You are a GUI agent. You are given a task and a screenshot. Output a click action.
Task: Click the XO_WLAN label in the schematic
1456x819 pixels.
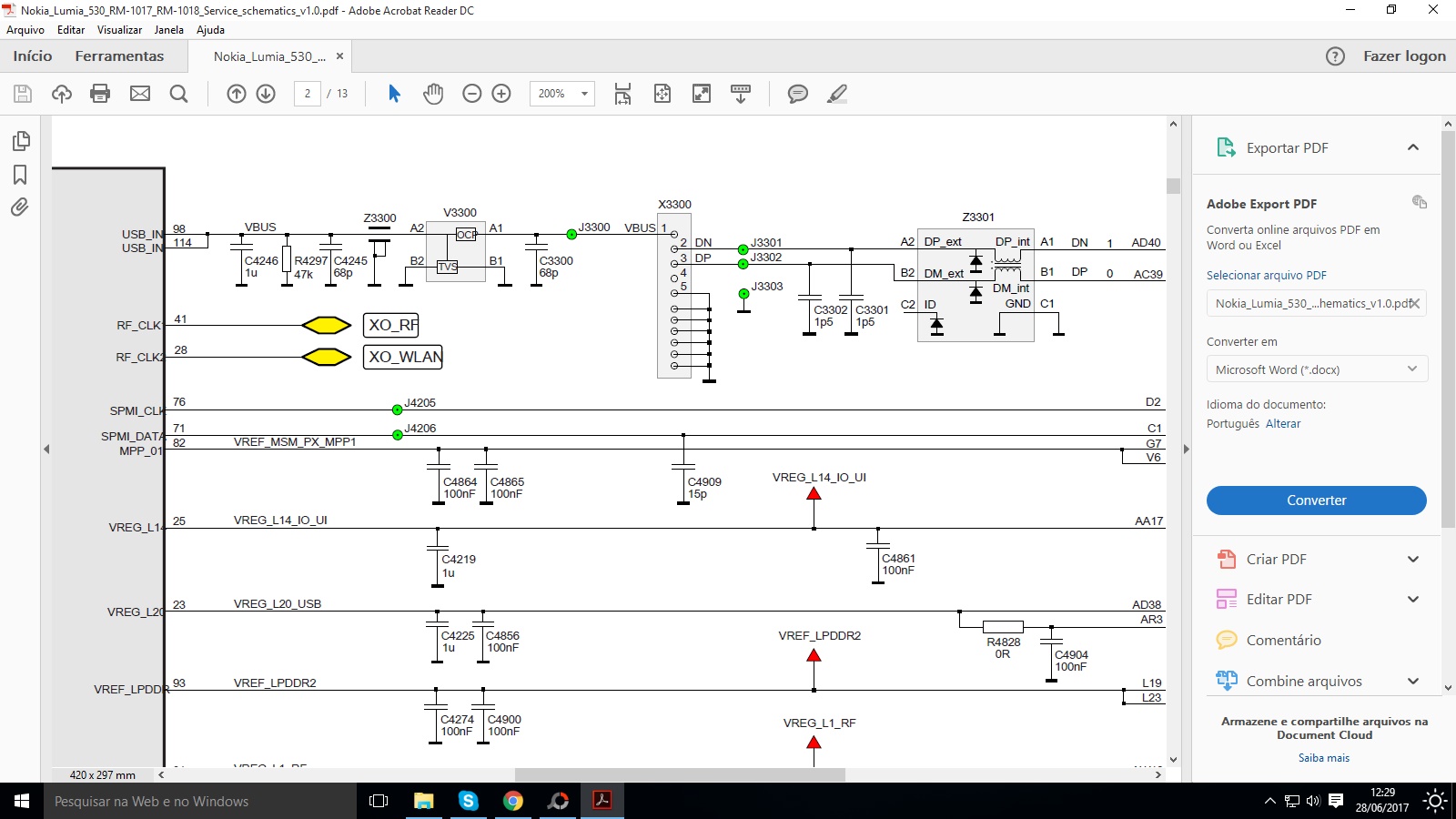click(x=403, y=357)
